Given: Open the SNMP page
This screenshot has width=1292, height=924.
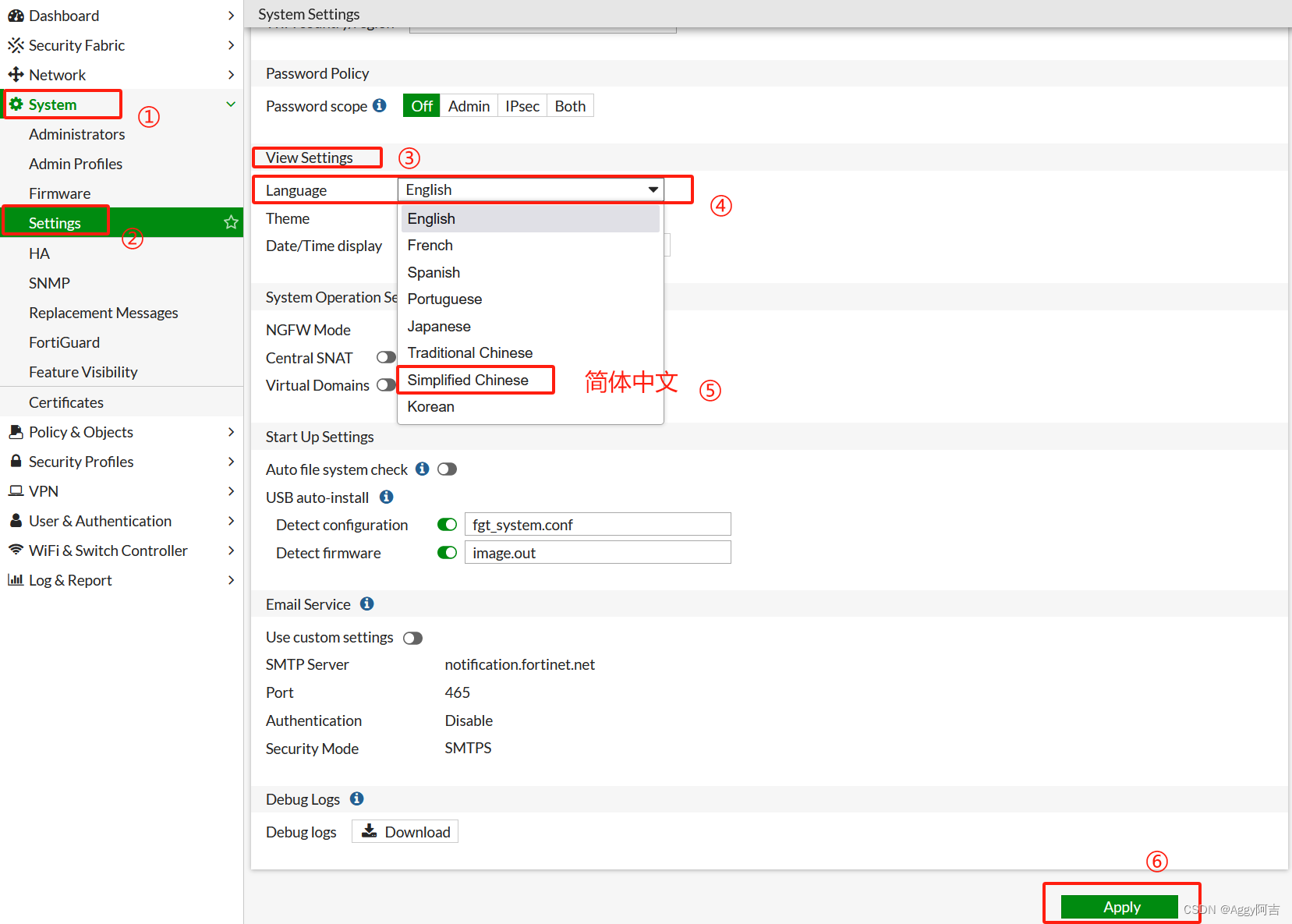Looking at the screenshot, I should pyautogui.click(x=49, y=283).
